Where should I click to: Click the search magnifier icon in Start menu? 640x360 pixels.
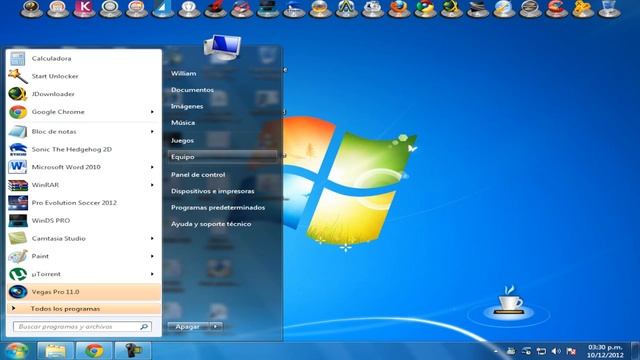[x=144, y=327]
